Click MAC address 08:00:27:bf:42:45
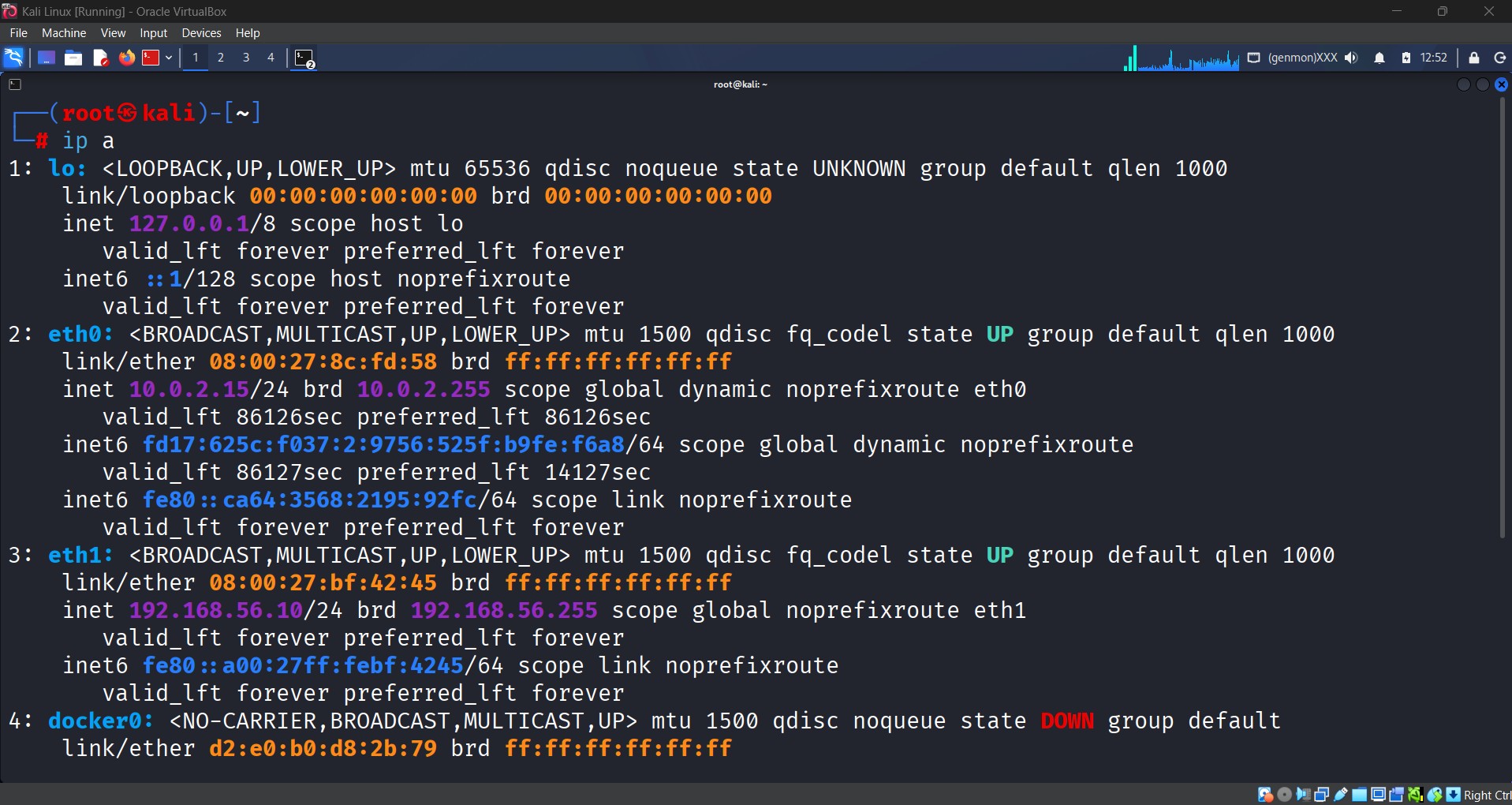 tap(323, 582)
